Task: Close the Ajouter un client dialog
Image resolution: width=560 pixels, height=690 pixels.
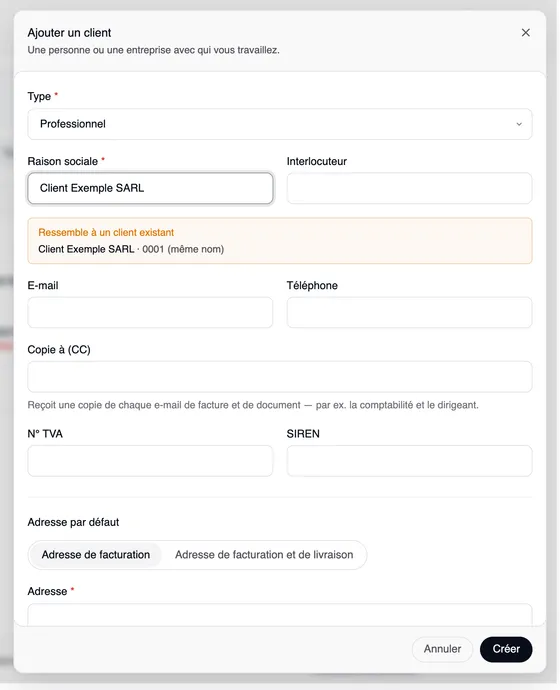Action: click(x=525, y=33)
